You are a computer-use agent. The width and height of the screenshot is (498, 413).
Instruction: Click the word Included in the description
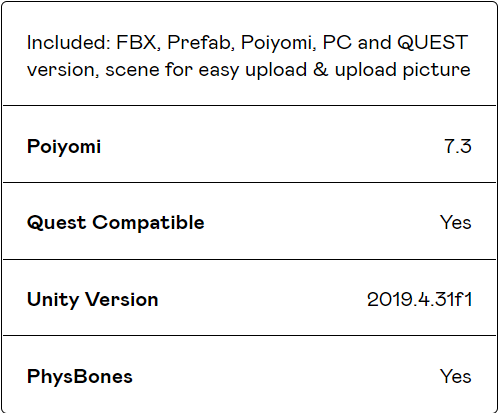(69, 42)
